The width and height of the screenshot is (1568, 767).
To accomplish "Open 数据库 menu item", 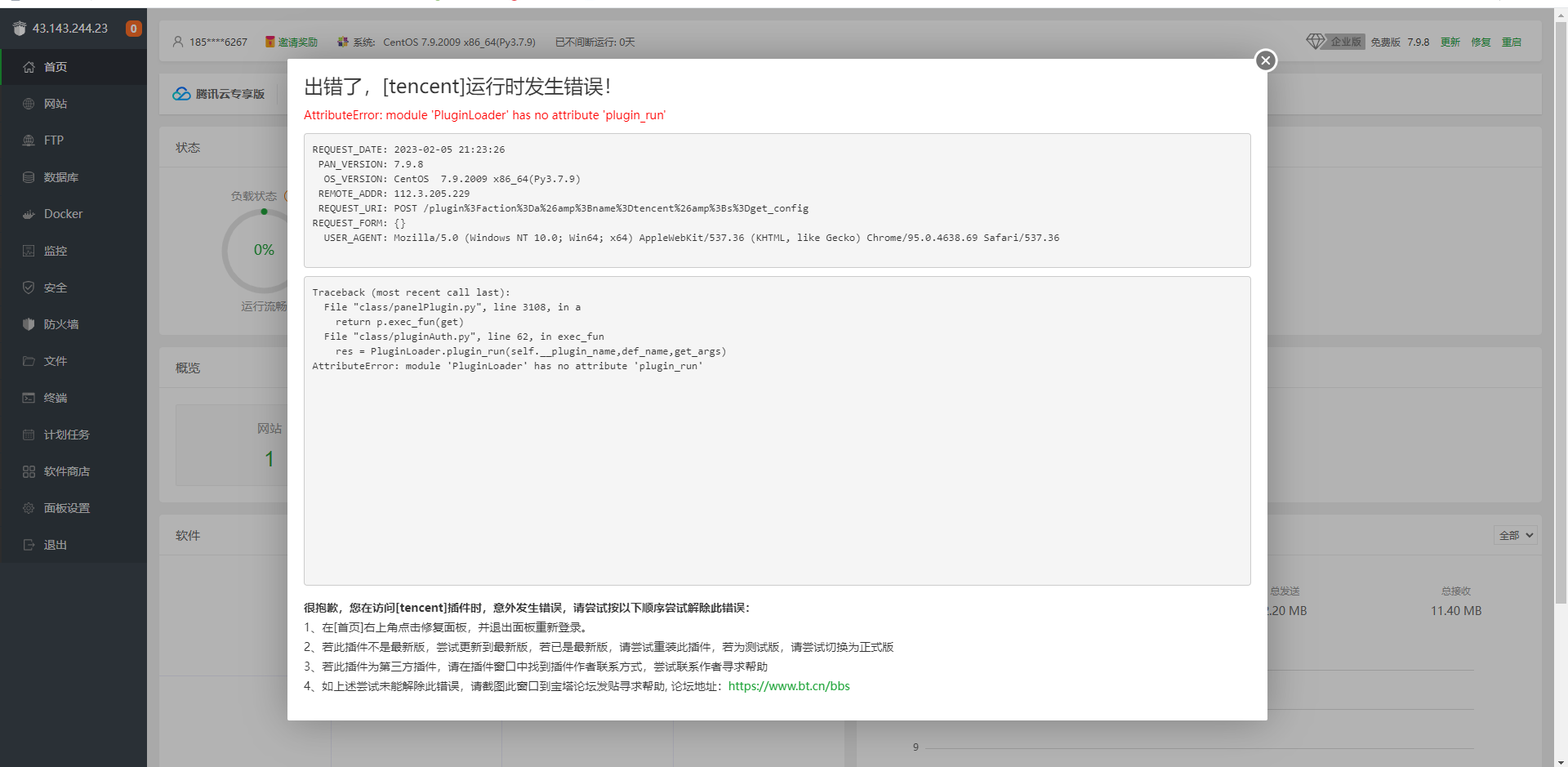I will 73,177.
